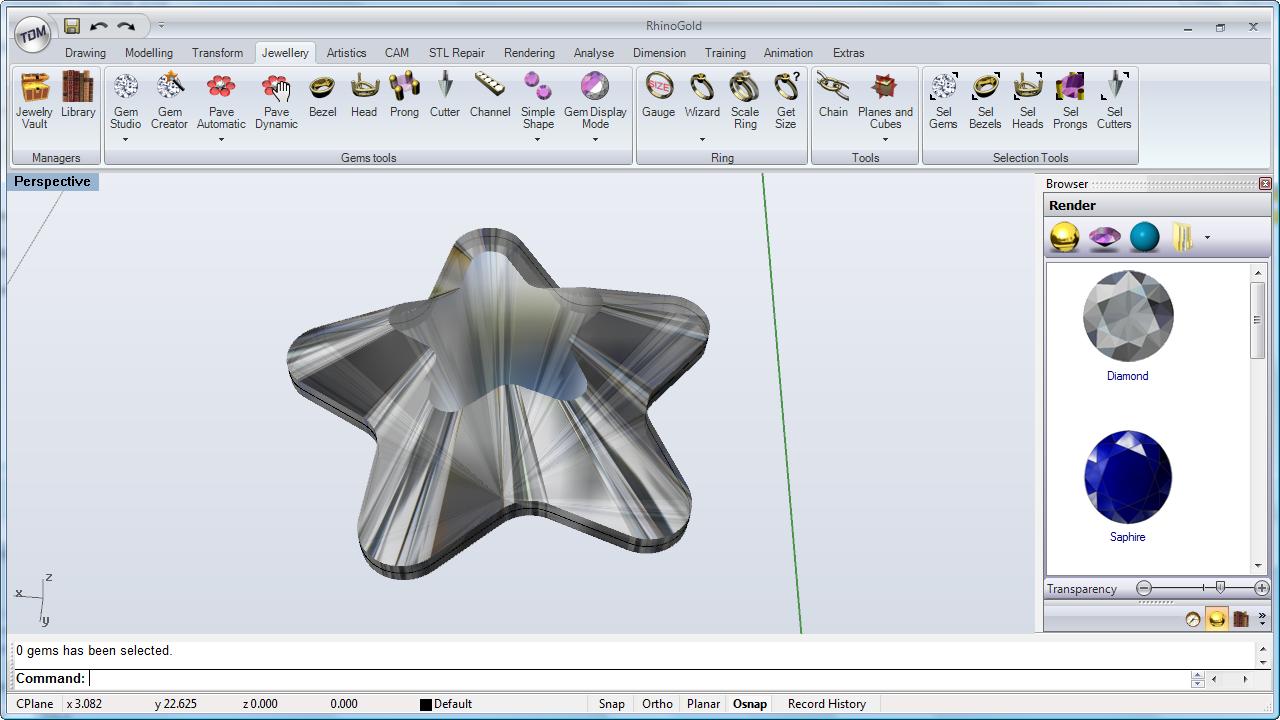Select the Cutter tool
The height and width of the screenshot is (720, 1280).
click(x=445, y=95)
